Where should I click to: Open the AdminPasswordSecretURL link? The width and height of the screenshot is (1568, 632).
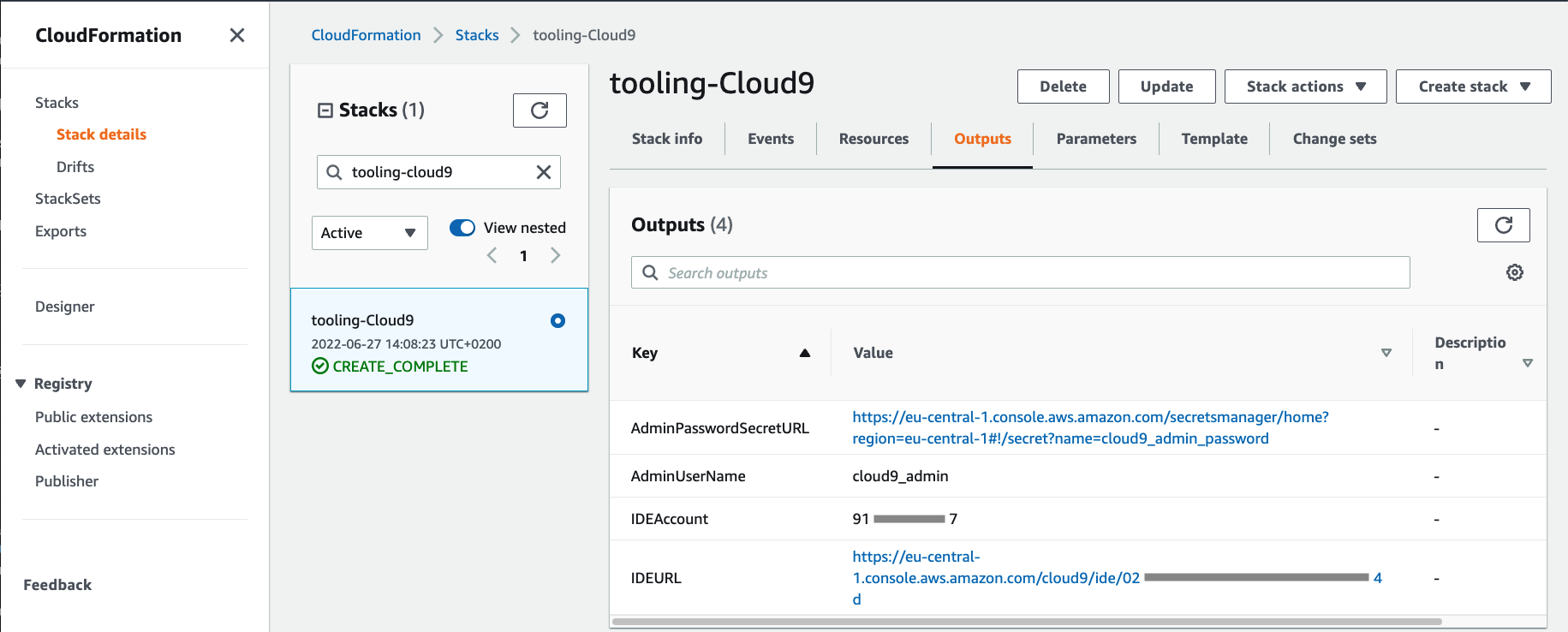tap(1090, 427)
